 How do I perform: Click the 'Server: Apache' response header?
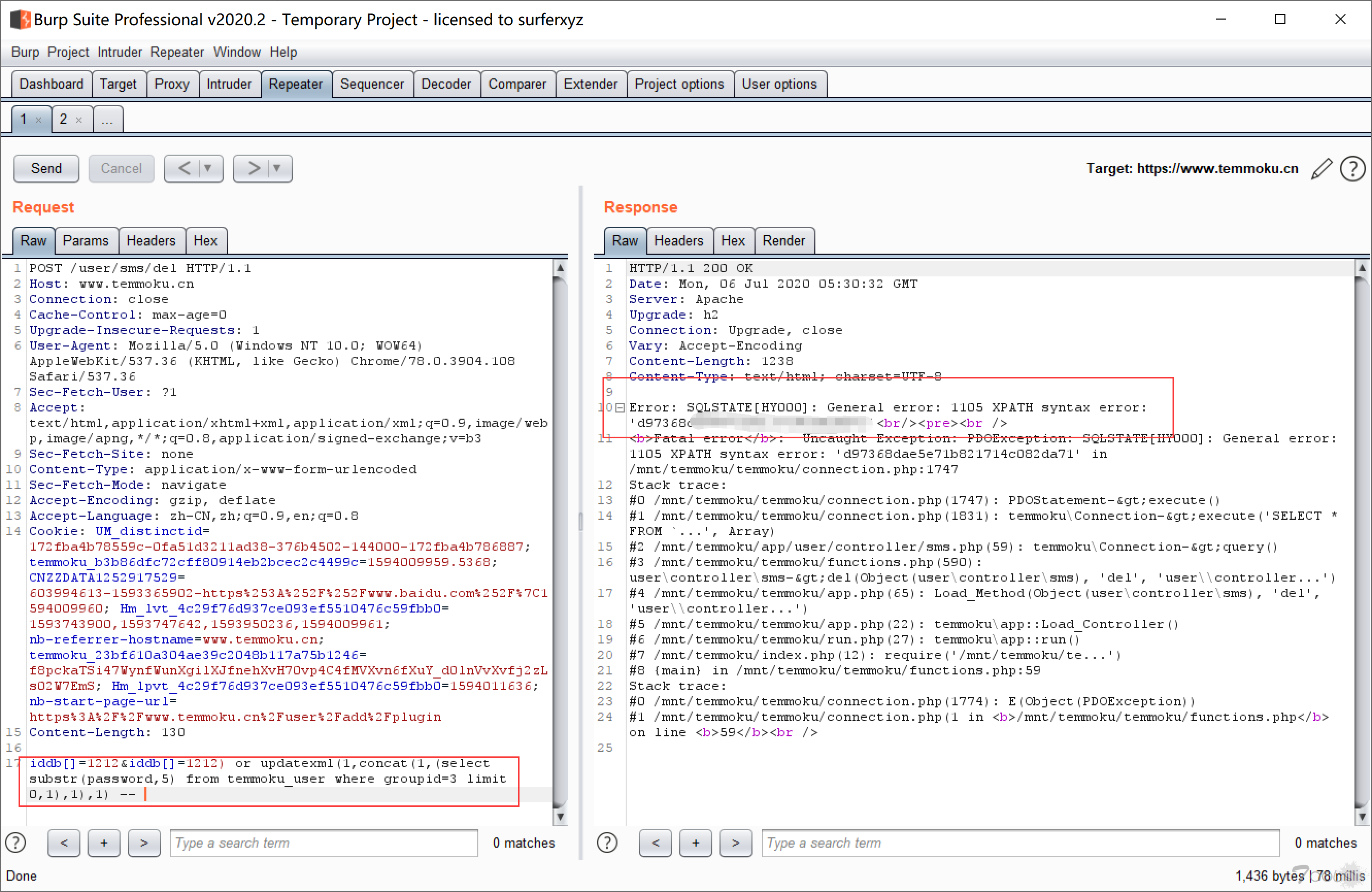coord(686,299)
